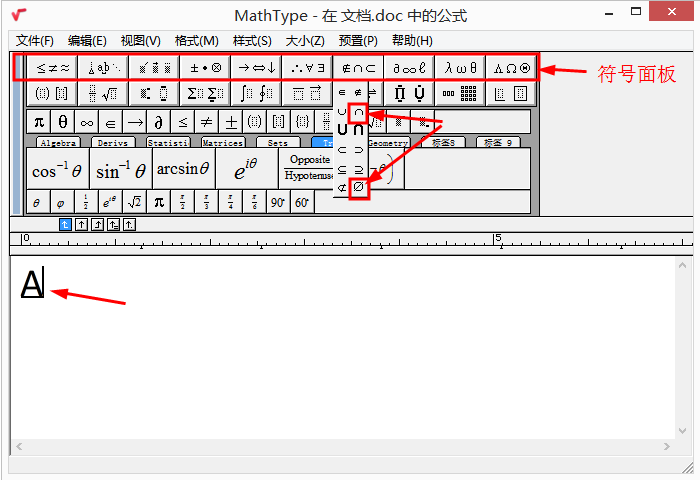Insert pi from small bar

[39, 121]
